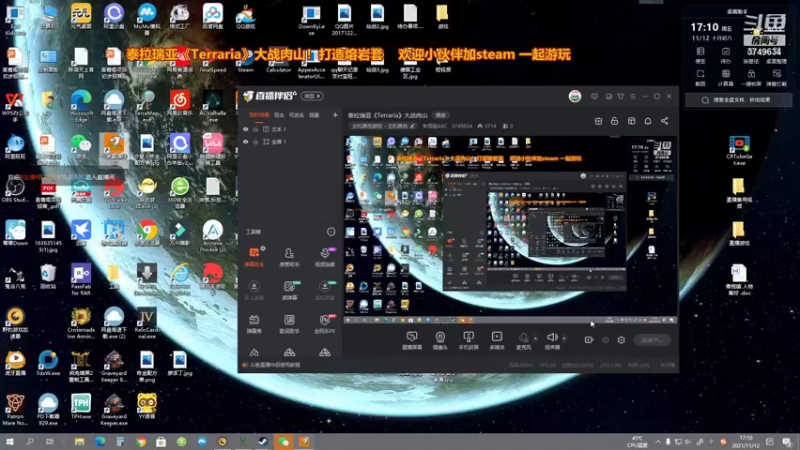Open Steam from the taskbar
The height and width of the screenshot is (450, 800).
coord(263,442)
